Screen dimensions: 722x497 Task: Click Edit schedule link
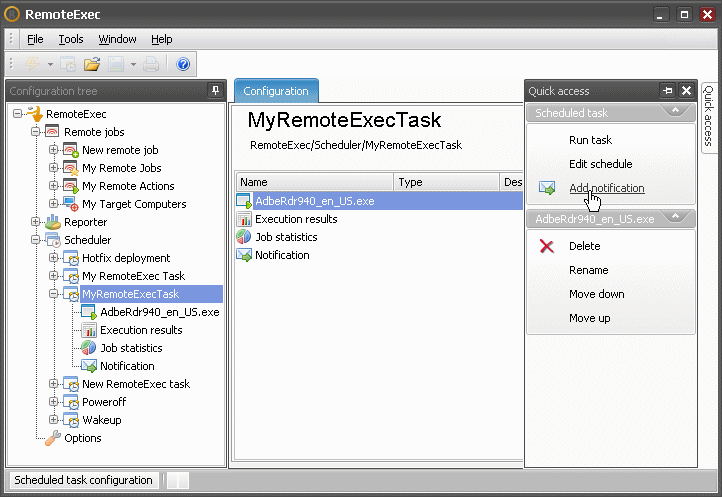click(x=600, y=164)
